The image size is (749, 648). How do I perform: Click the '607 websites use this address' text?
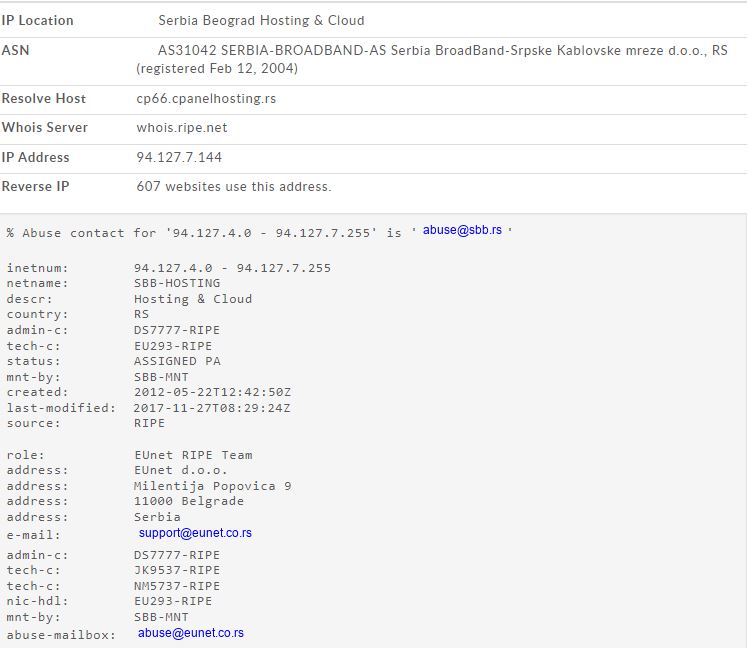234,187
